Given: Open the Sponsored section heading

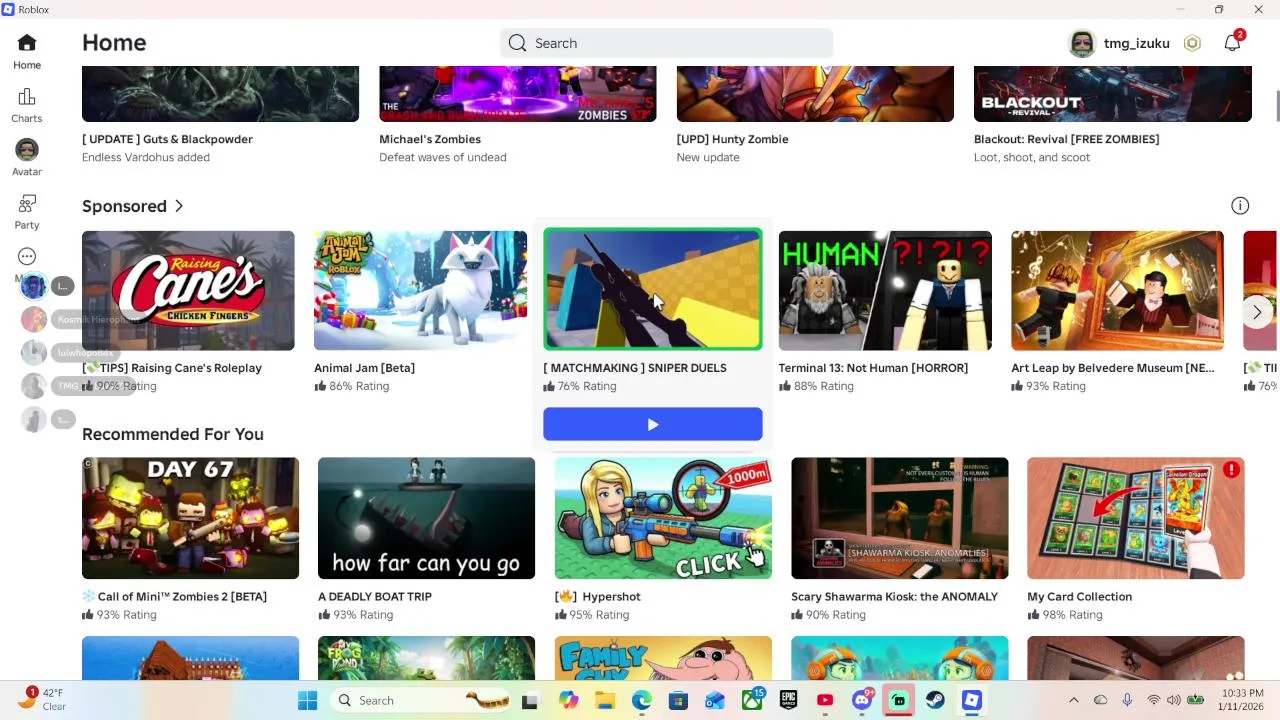Looking at the screenshot, I should tap(124, 206).
